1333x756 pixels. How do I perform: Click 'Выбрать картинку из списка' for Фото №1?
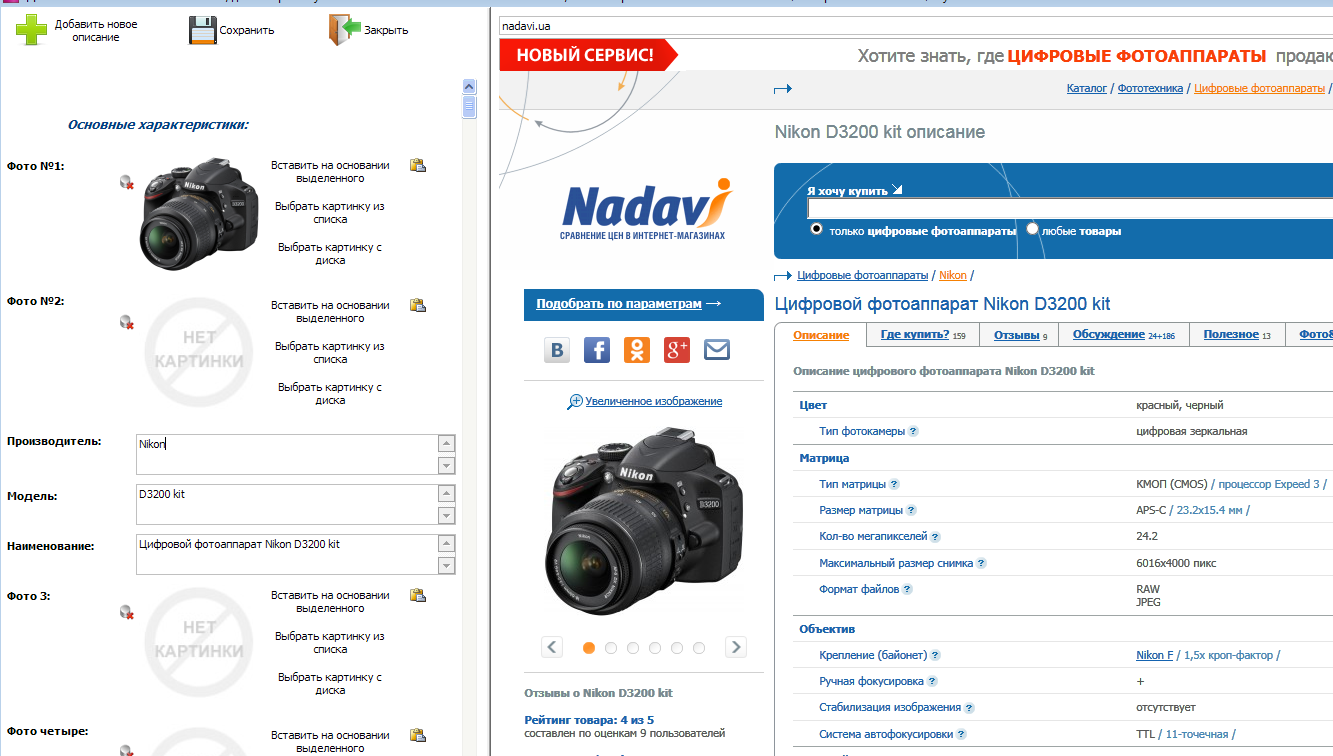coord(330,212)
